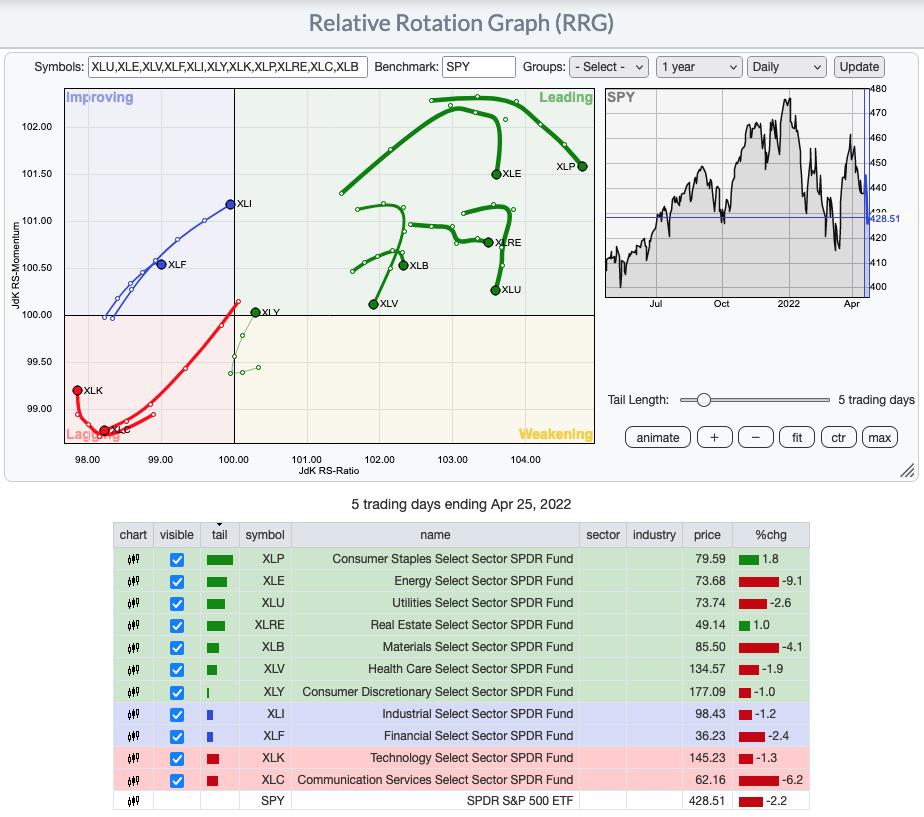Screen dimensions: 924x817
Task: Click the Update button
Action: click(x=859, y=67)
